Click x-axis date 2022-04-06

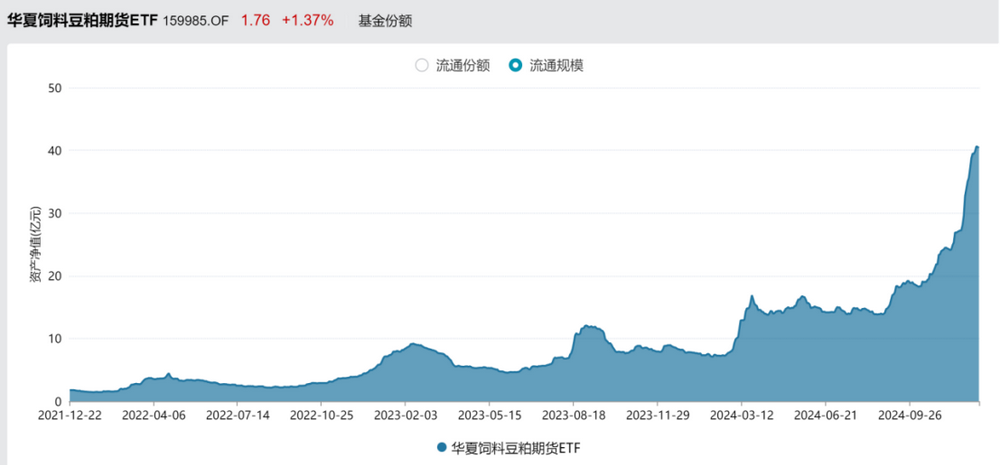(154, 415)
